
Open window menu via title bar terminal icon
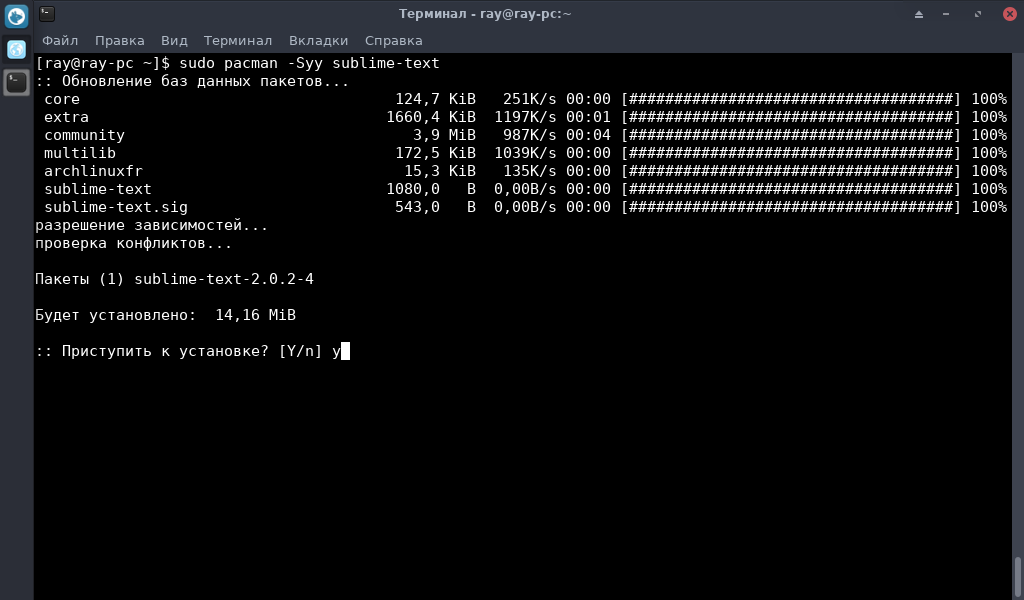click(x=47, y=14)
